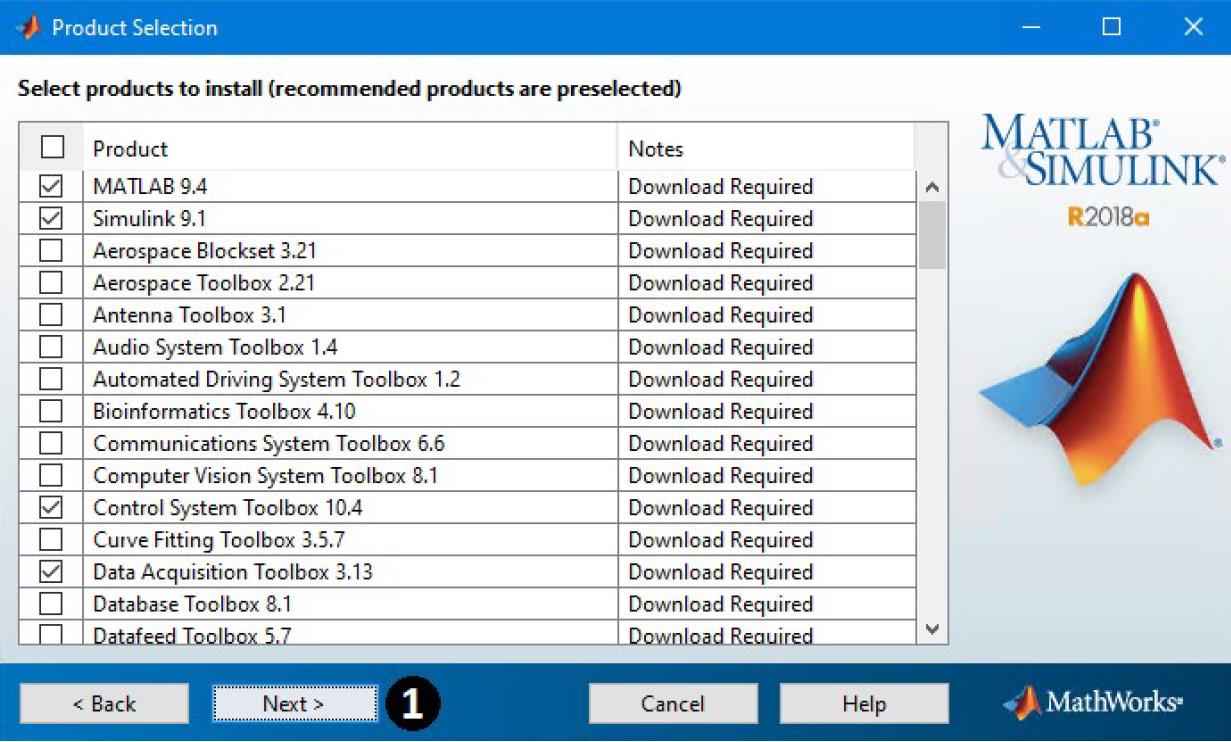The height and width of the screenshot is (742, 1231).
Task: Click Download Required note for Bioinformatics Toolbox
Action: tap(721, 411)
